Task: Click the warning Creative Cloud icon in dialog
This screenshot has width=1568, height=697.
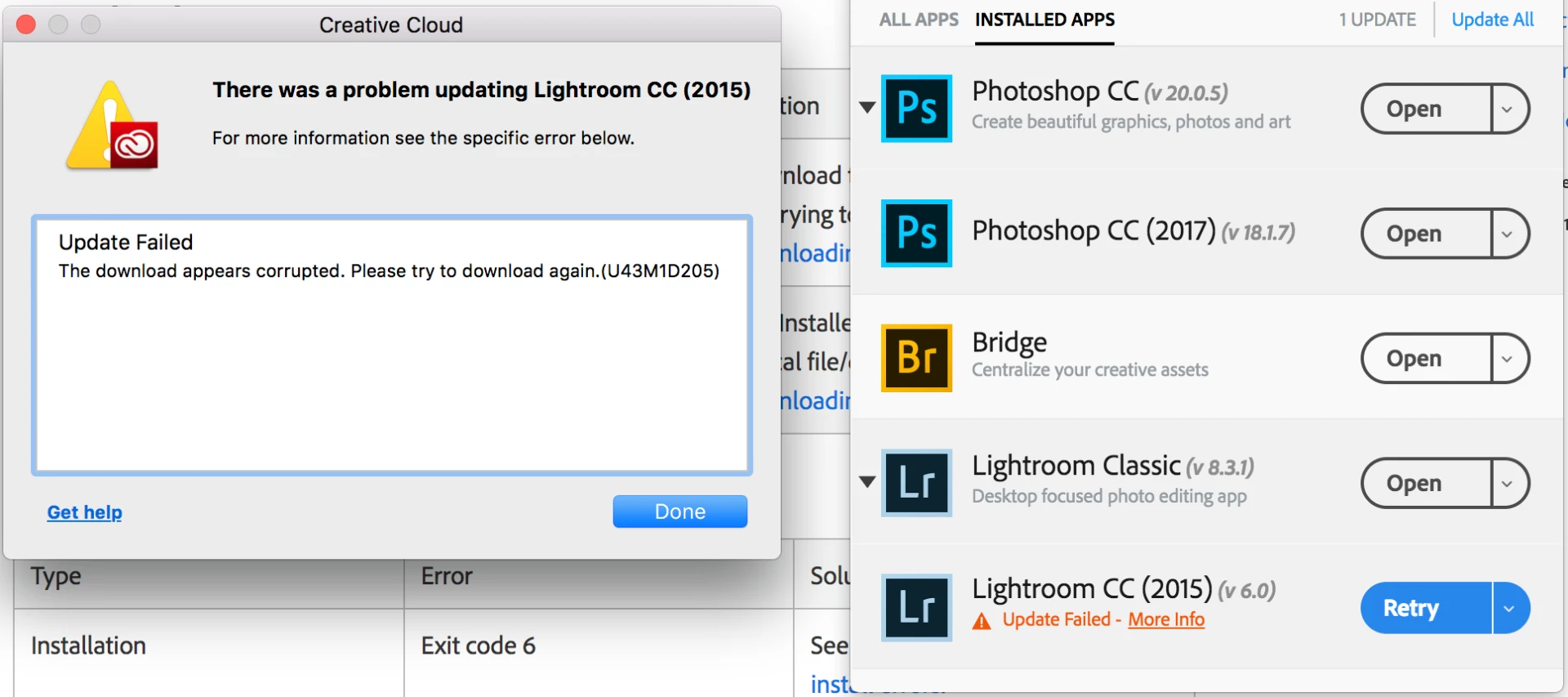Action: [x=112, y=126]
